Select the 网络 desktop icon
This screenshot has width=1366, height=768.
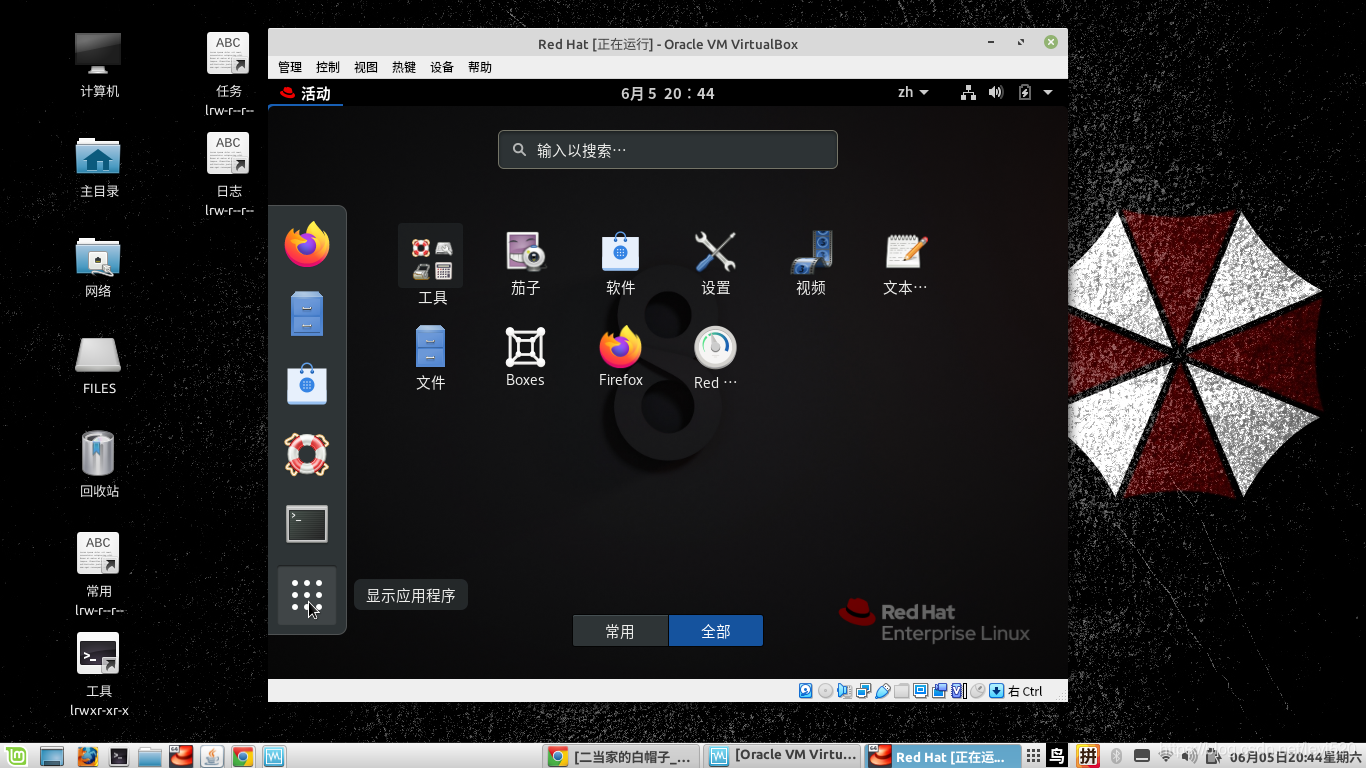[99, 266]
